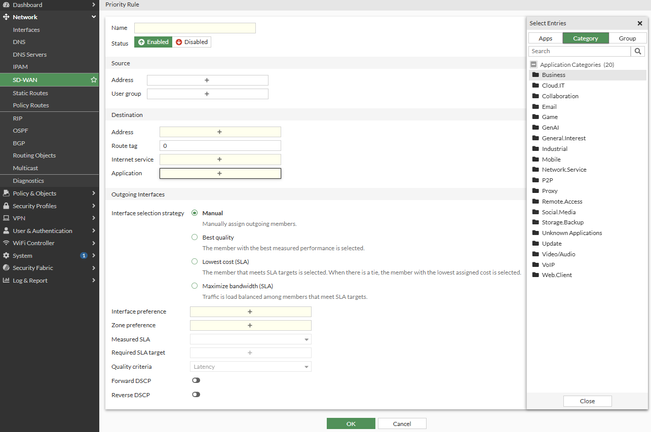Expand the Policy & Objects chevron

(x=93, y=193)
